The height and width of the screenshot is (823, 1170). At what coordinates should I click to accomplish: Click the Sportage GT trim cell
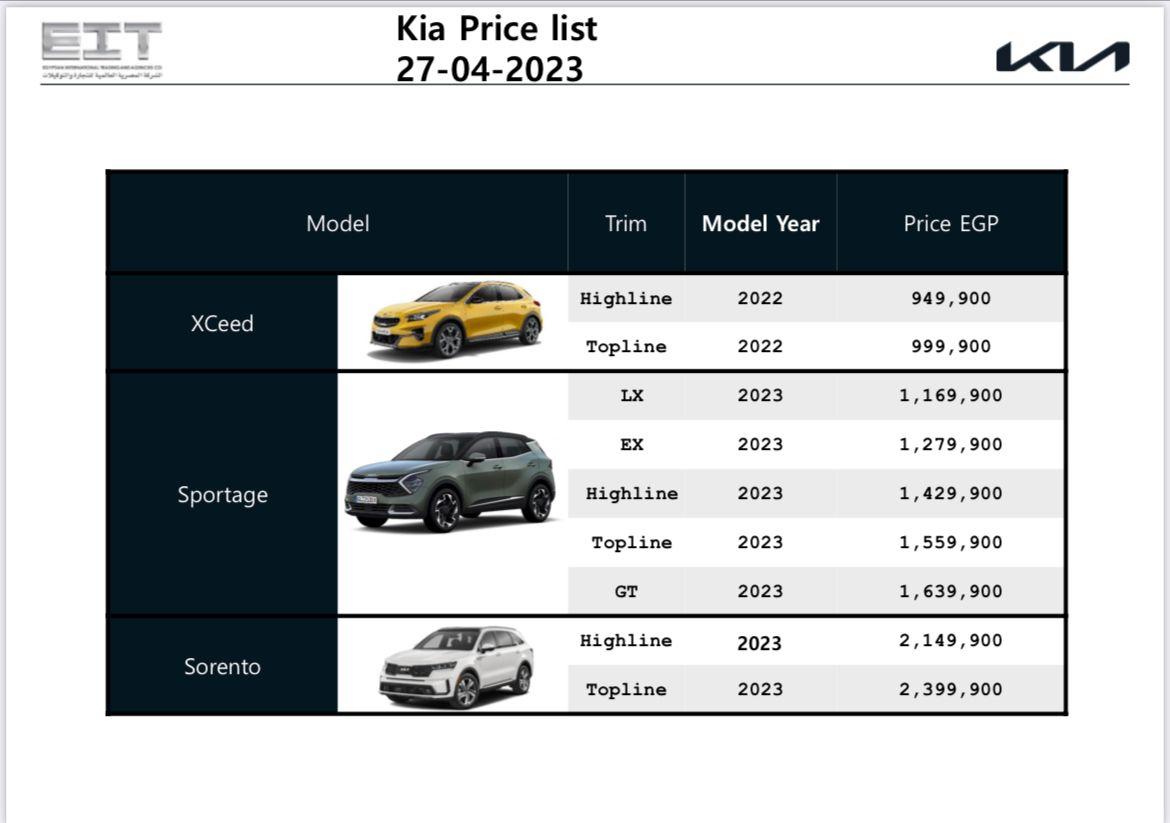point(626,591)
